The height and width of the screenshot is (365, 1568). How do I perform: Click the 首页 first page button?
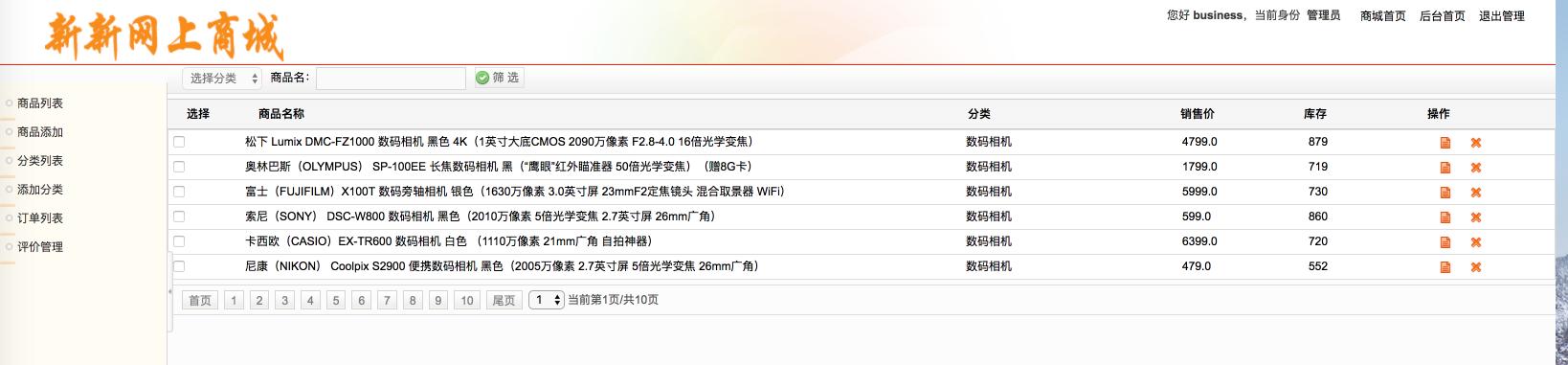(200, 301)
